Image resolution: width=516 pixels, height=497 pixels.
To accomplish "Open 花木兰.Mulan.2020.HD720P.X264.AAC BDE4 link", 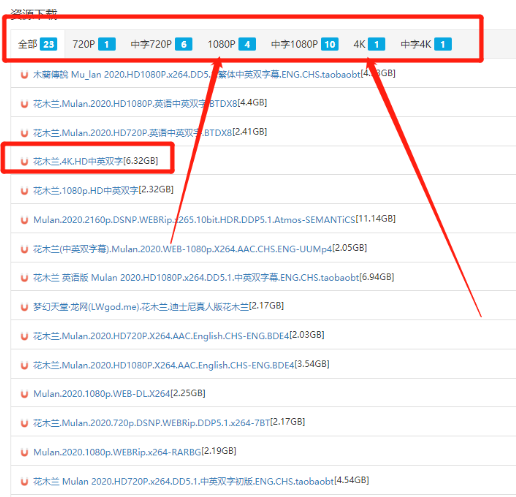I will point(178,336).
